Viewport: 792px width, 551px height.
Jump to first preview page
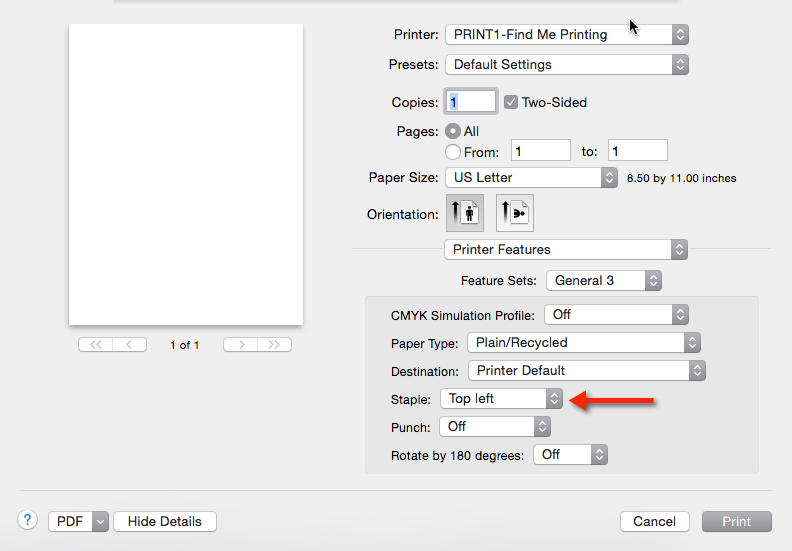pos(95,344)
